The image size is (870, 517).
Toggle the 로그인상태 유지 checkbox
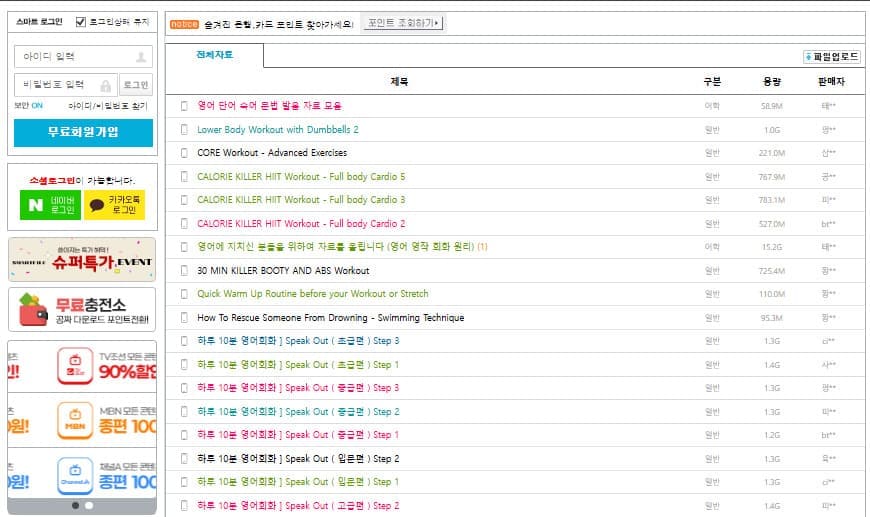coord(81,21)
